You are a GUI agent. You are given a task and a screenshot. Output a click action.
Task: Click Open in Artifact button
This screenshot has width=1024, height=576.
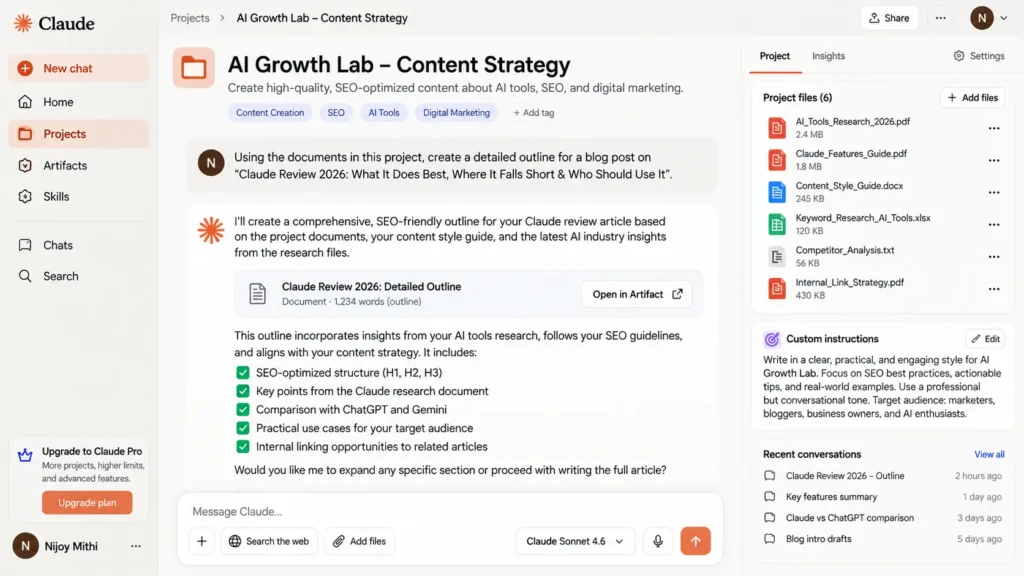[637, 295]
